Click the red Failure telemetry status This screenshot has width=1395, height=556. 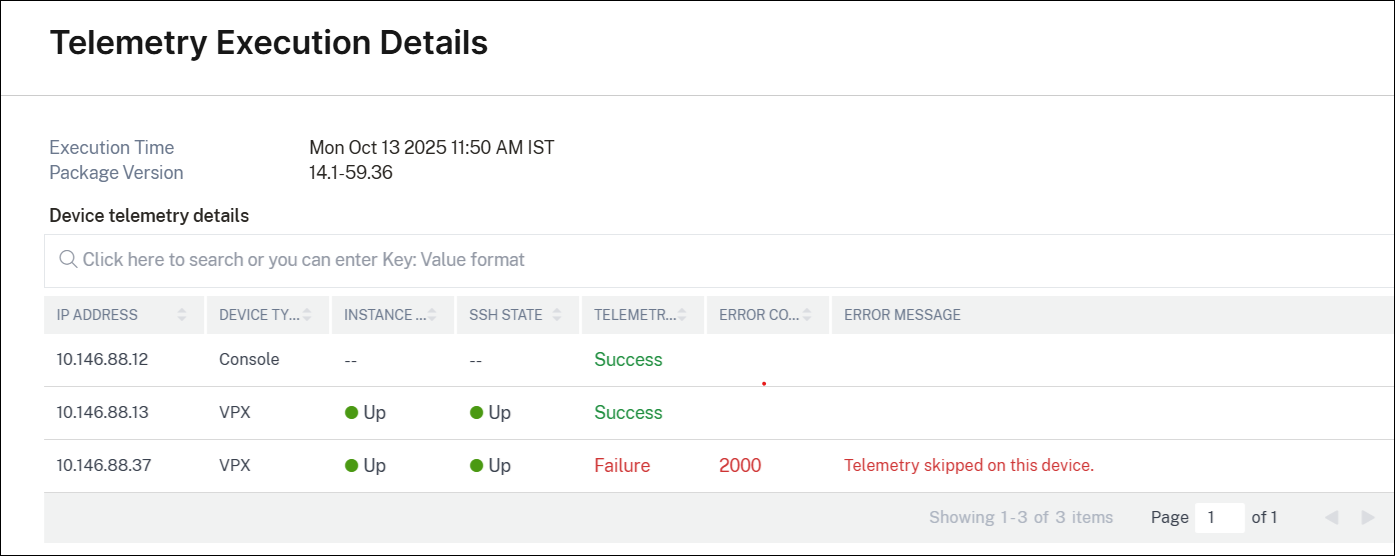coord(622,466)
